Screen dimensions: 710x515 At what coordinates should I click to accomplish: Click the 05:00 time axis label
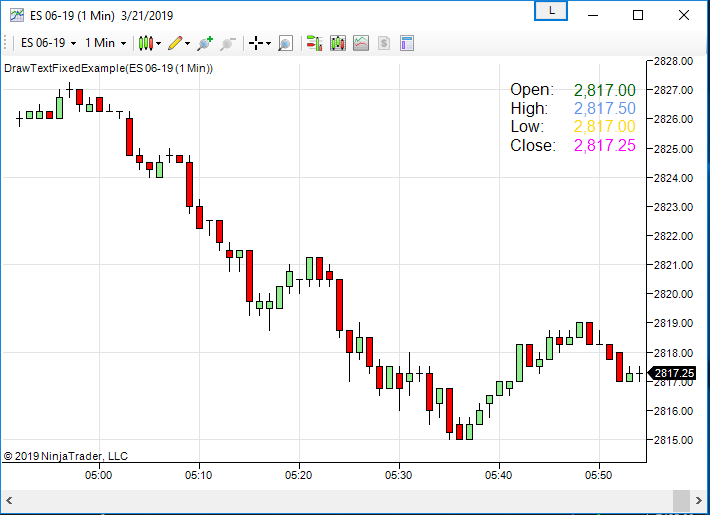tap(99, 475)
